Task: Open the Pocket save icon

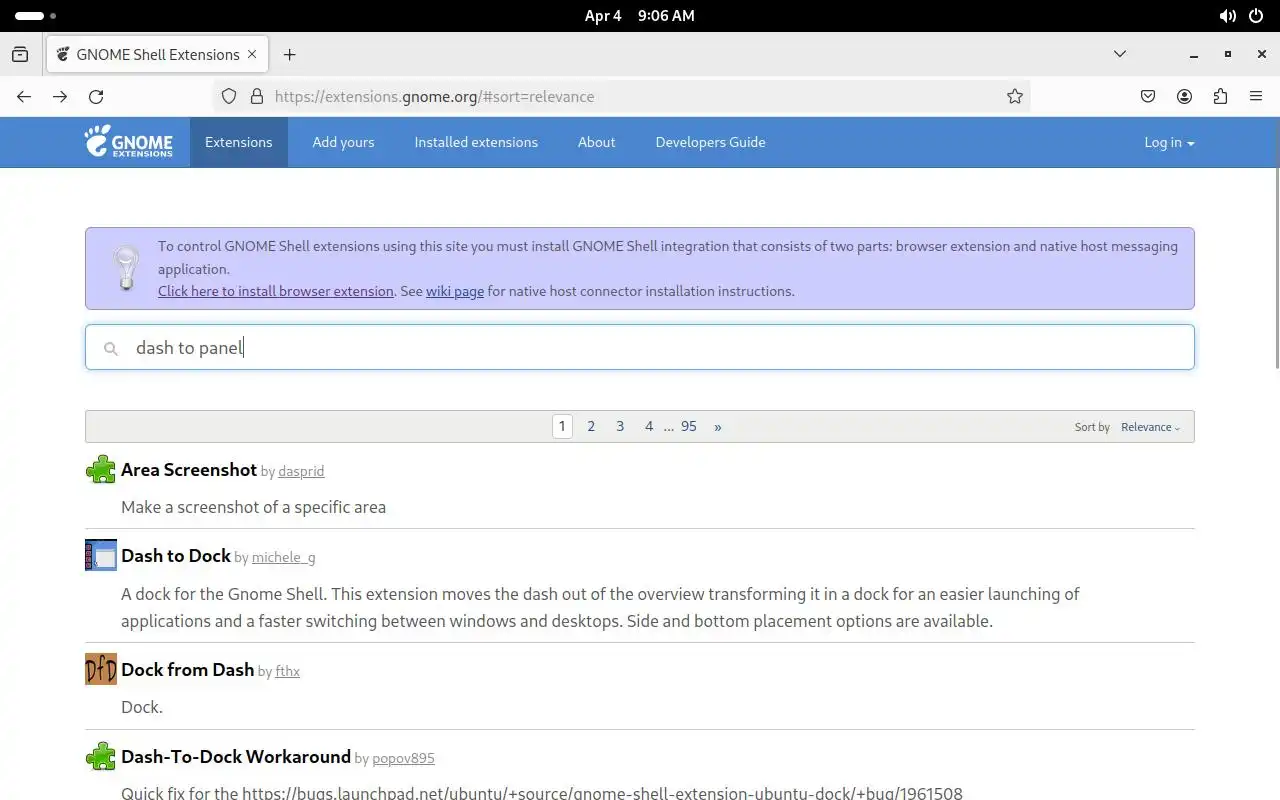Action: point(1148,97)
